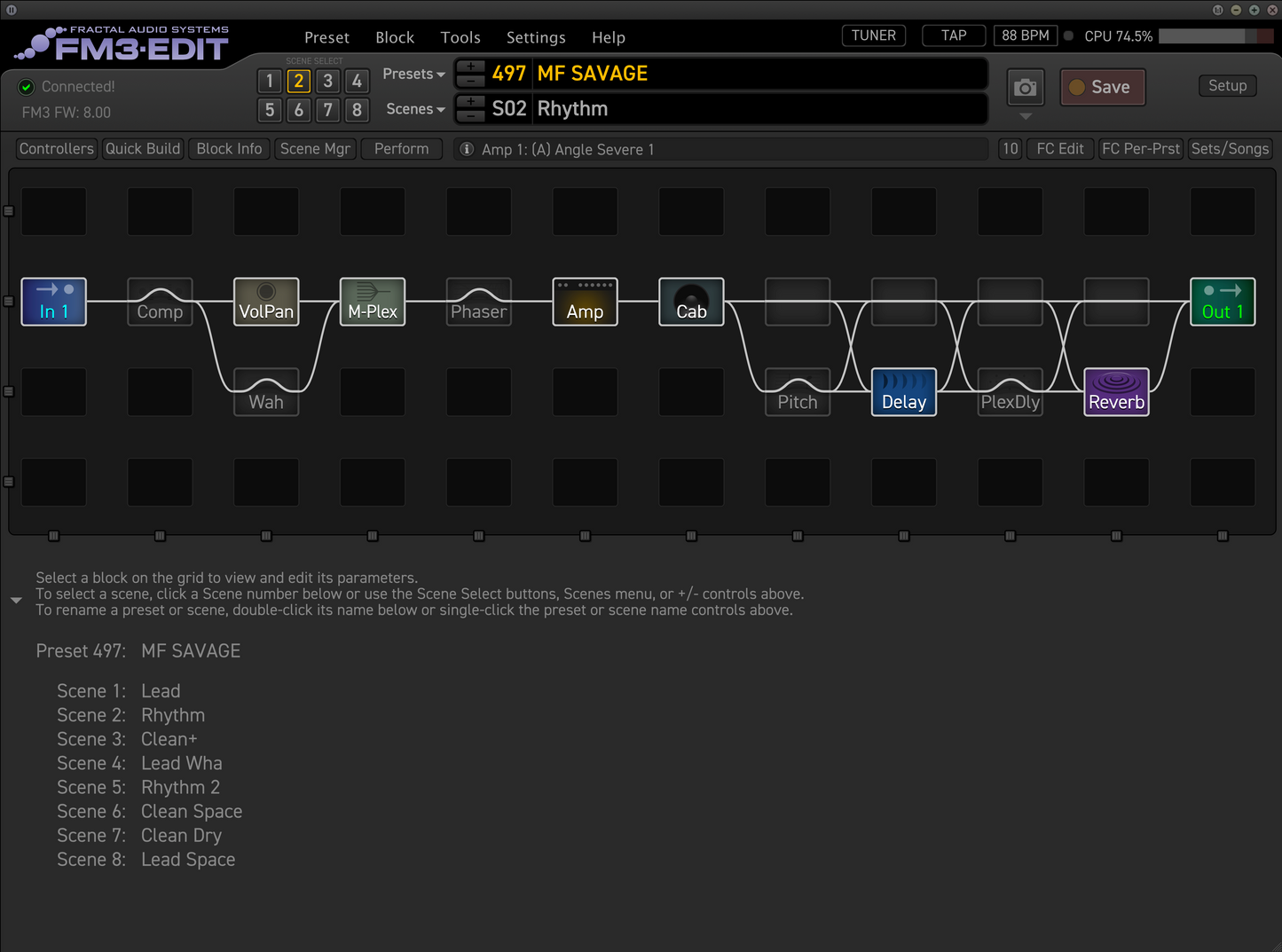Viewport: 1282px width, 952px height.
Task: Open the Scenes dropdown
Action: [415, 109]
